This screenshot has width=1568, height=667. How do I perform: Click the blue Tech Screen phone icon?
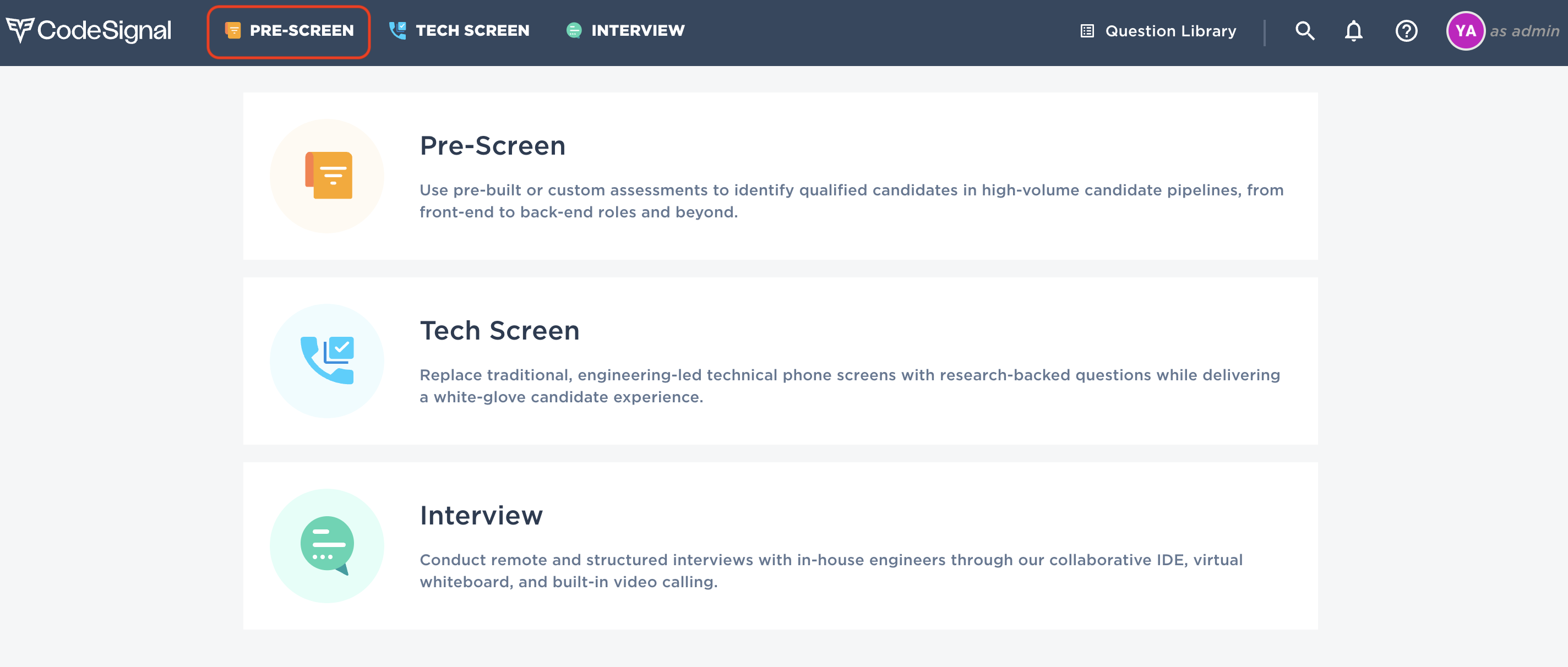327,361
